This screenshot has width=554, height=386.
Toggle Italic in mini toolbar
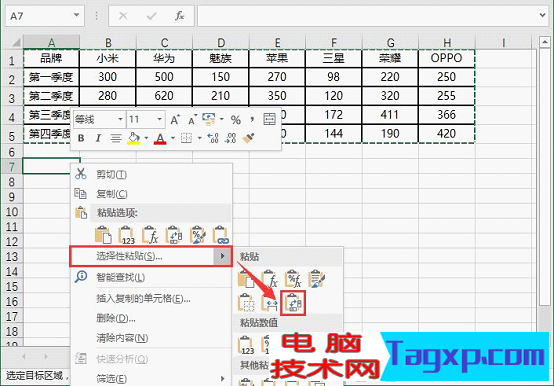[x=98, y=138]
